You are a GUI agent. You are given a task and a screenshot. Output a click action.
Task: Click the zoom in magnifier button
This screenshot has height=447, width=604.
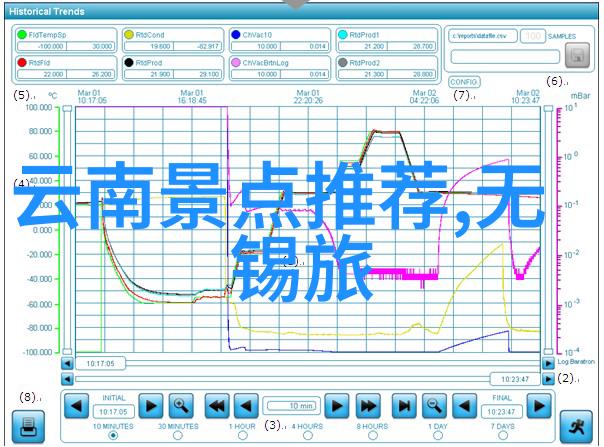pyautogui.click(x=181, y=406)
